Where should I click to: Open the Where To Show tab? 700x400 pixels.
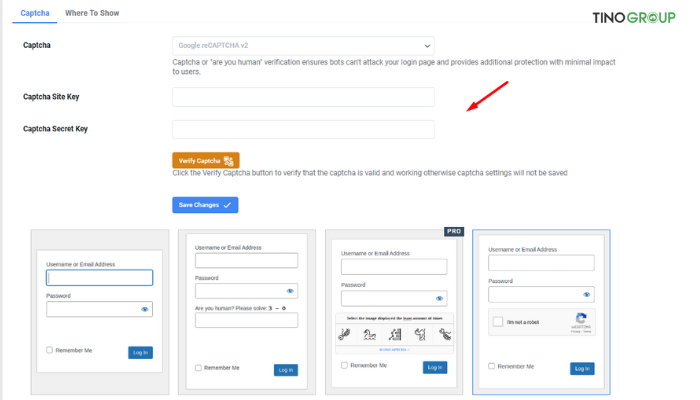[92, 13]
